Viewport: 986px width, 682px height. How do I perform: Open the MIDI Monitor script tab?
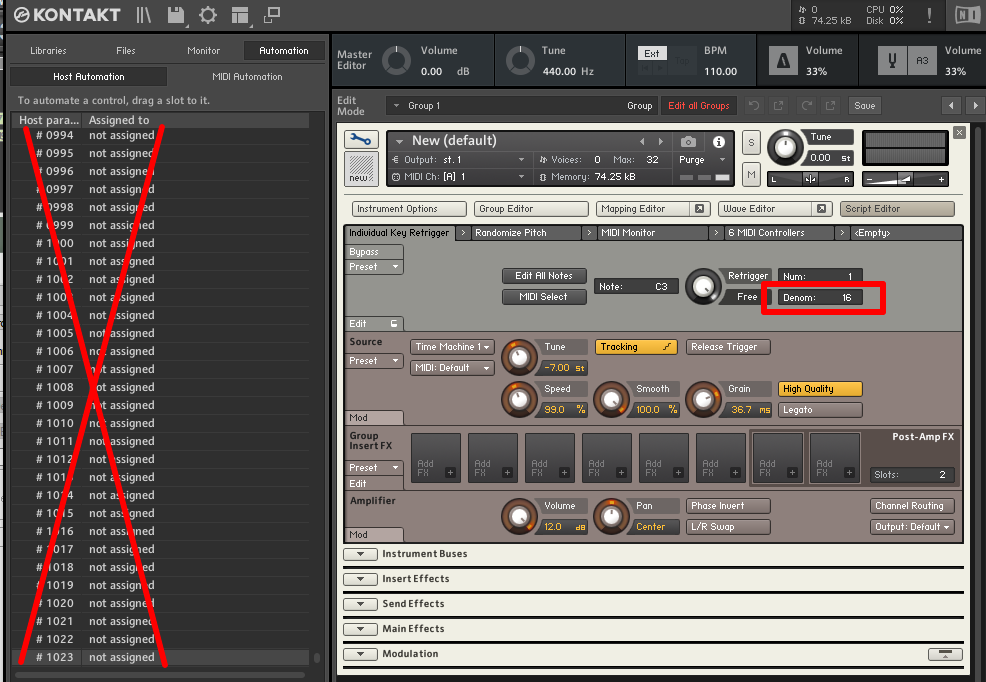tap(652, 233)
